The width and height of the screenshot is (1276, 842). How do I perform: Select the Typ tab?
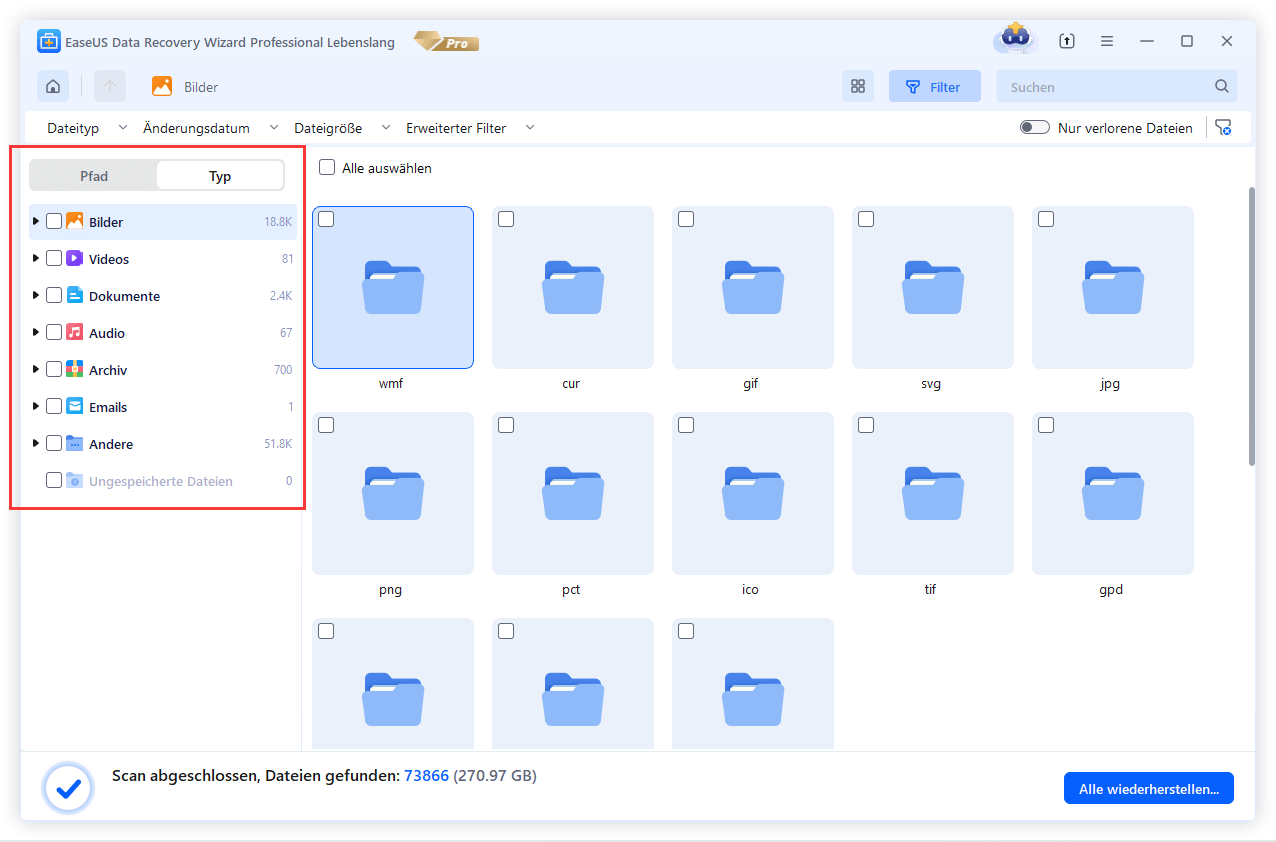tap(220, 176)
